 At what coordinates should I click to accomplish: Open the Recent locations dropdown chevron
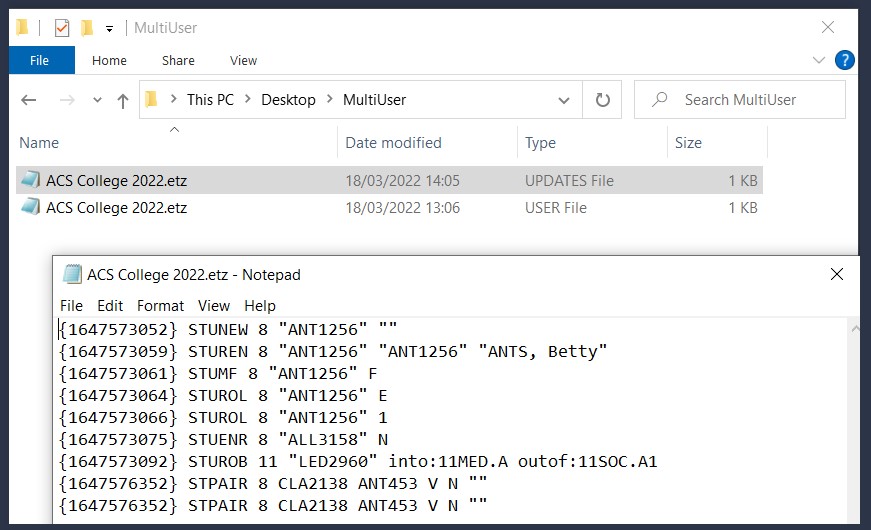click(x=97, y=100)
